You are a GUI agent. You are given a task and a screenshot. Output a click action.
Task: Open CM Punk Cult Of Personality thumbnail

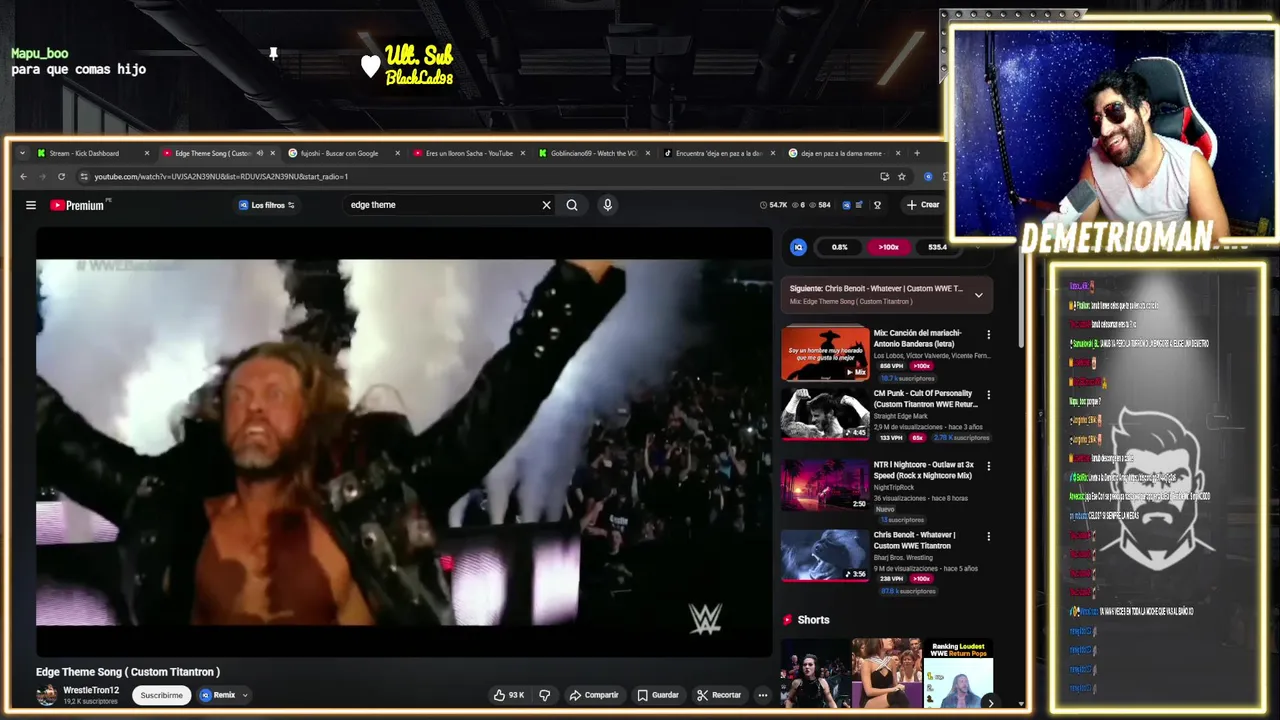point(825,414)
